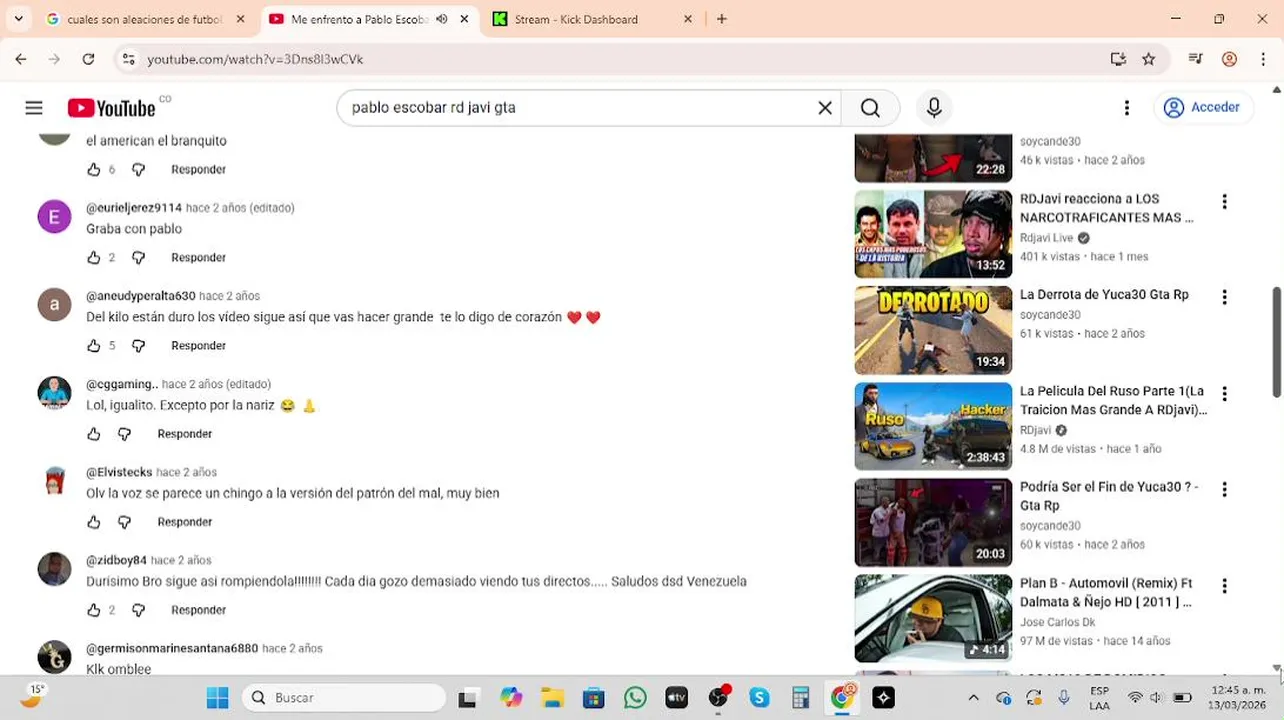Open the Windows Start menu

pyautogui.click(x=217, y=698)
